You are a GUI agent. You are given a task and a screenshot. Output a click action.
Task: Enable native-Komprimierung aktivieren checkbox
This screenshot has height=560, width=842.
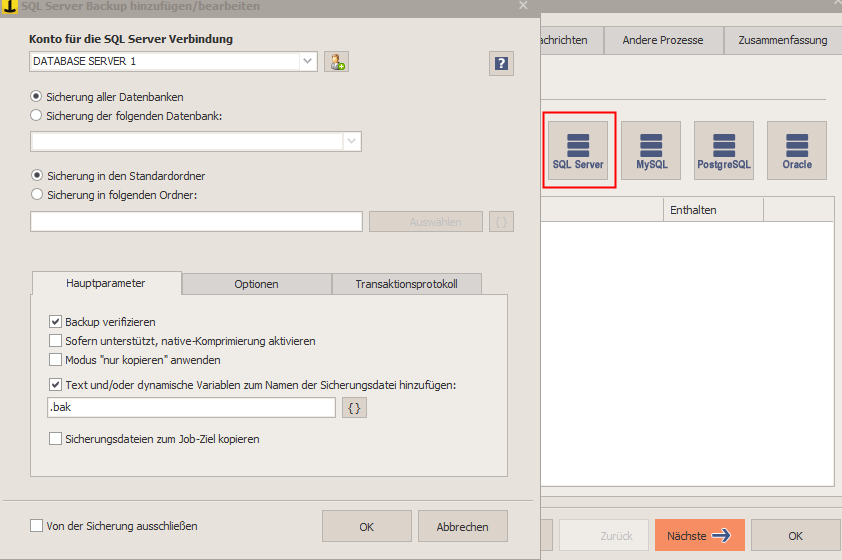(55, 340)
